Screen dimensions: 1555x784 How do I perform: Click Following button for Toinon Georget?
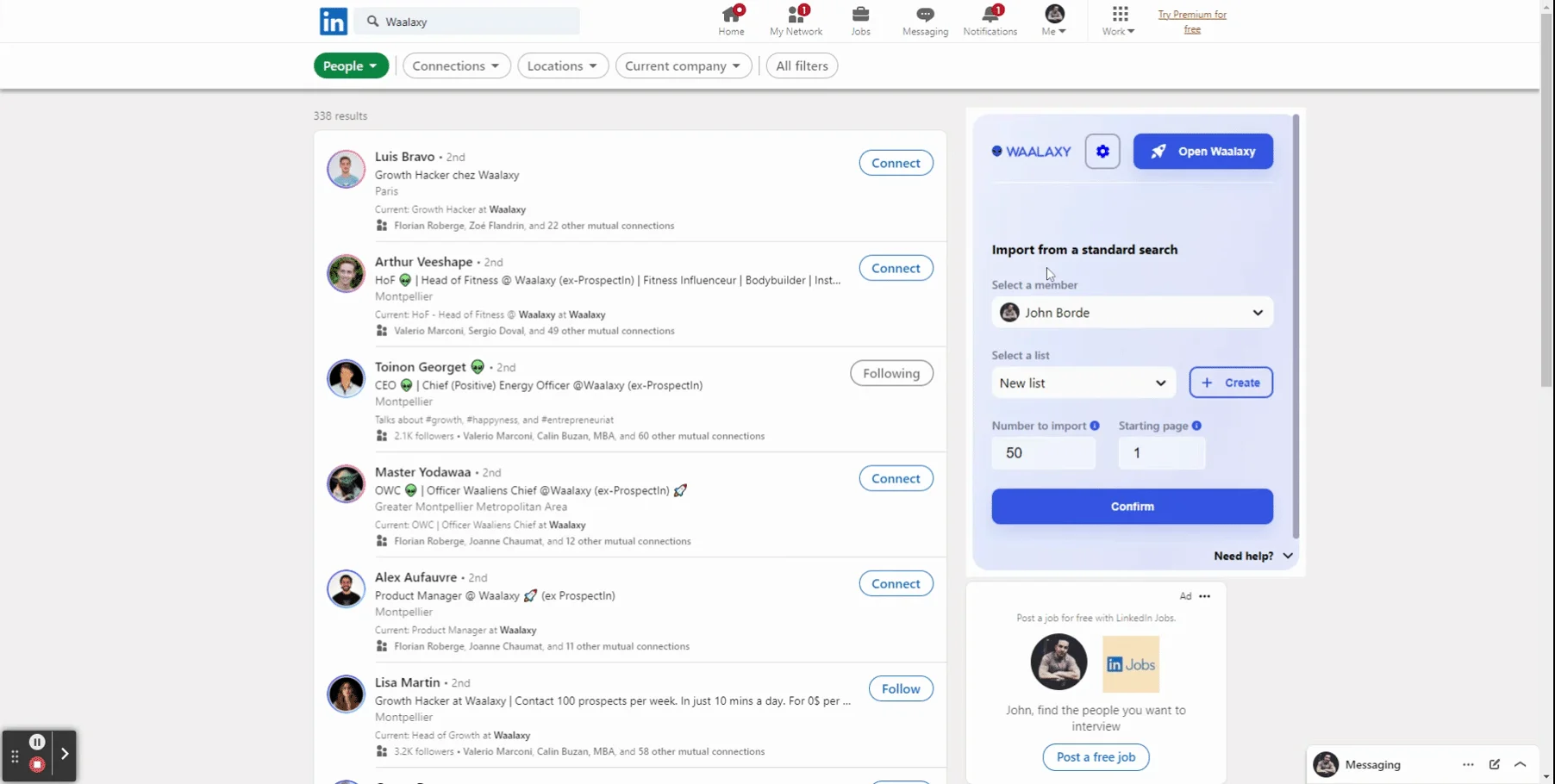[x=891, y=373]
